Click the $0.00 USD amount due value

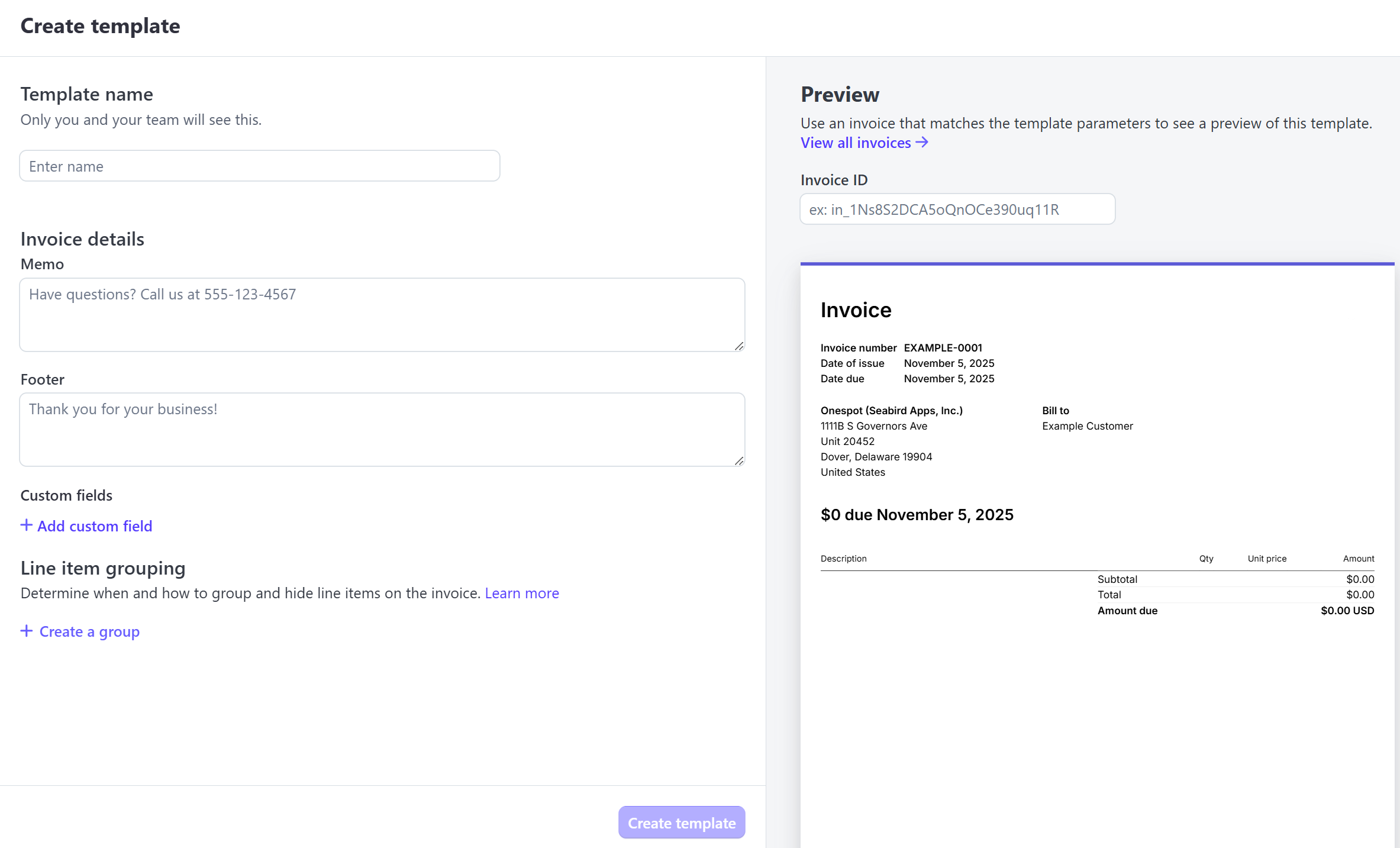[1347, 611]
